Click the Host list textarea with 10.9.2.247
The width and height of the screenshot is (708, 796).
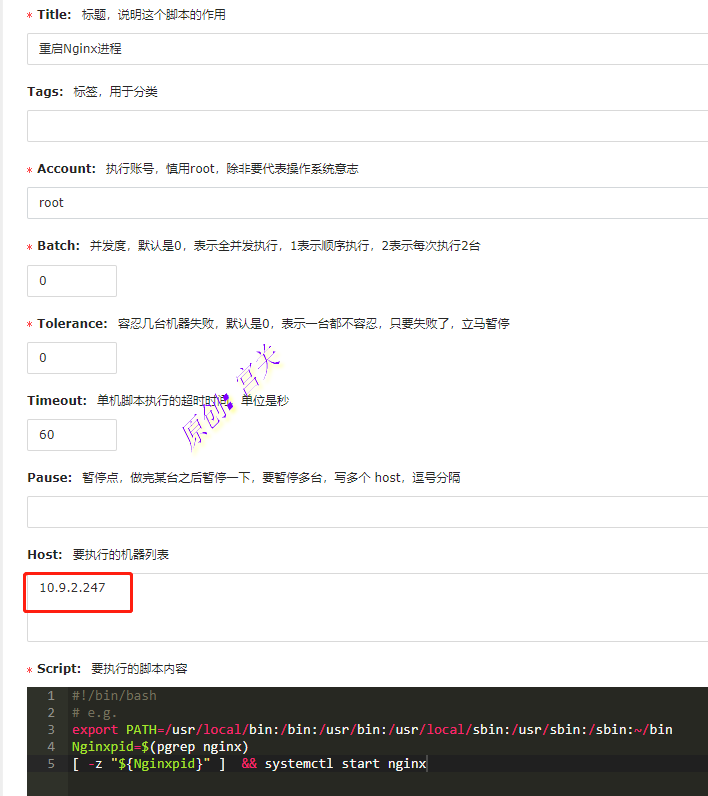click(x=360, y=606)
